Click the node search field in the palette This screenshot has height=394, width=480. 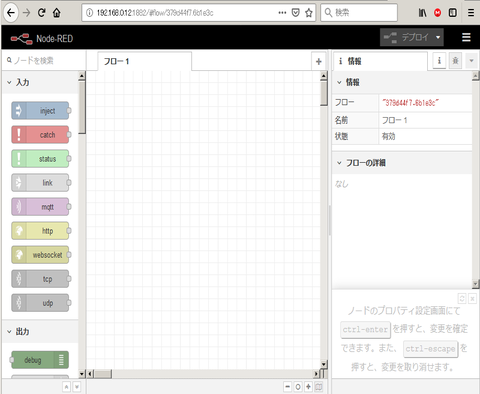(x=44, y=60)
